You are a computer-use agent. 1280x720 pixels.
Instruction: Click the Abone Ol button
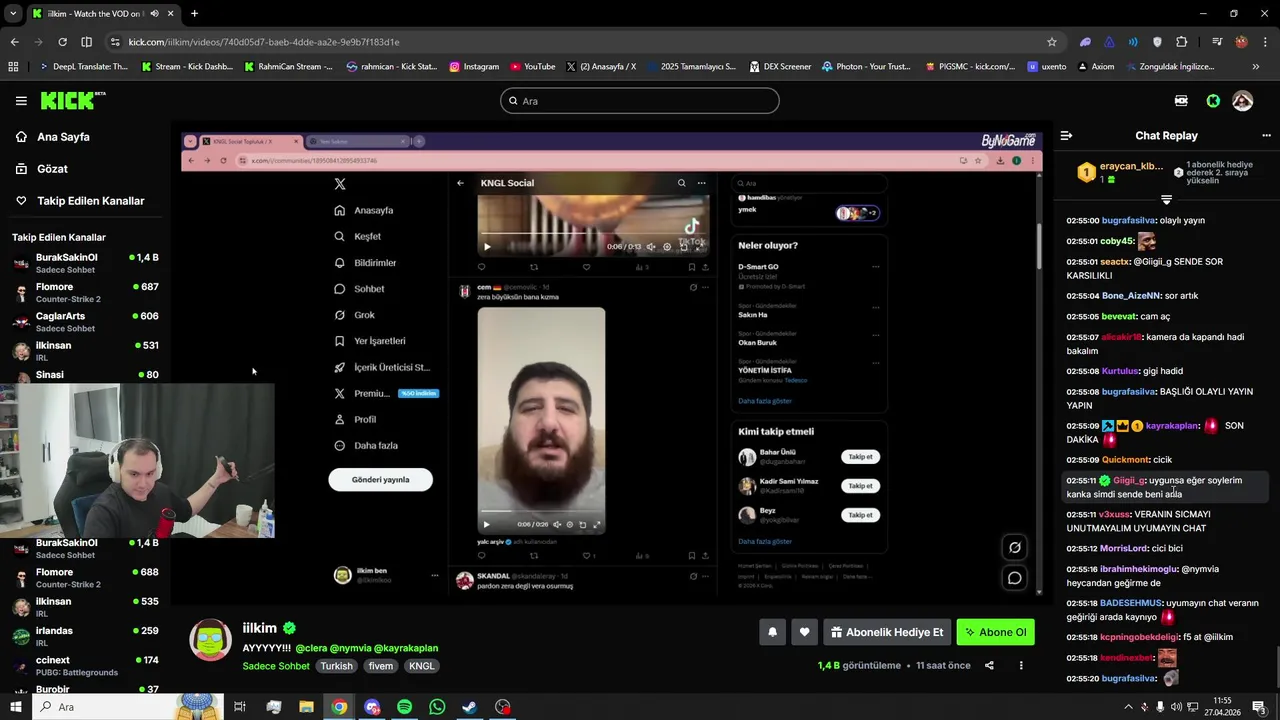point(995,632)
